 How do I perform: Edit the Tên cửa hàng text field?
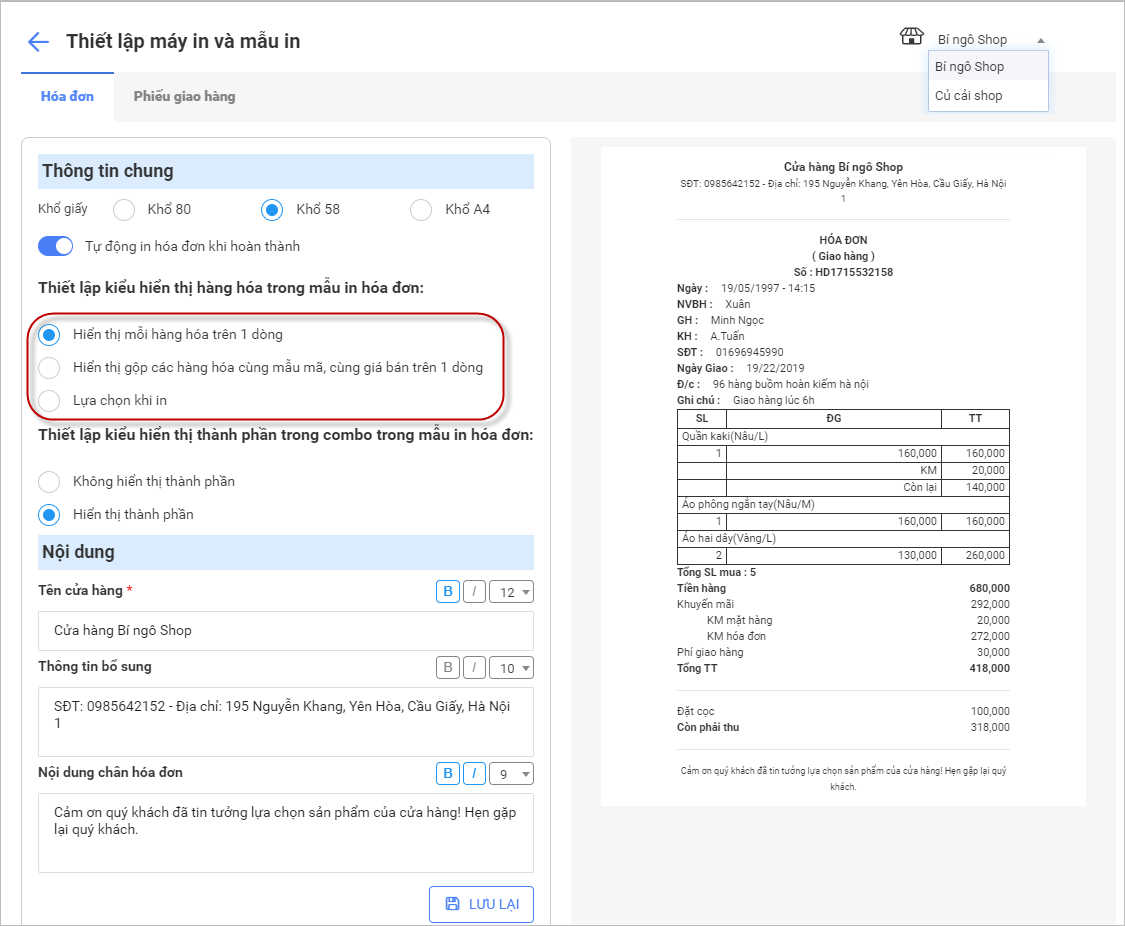(x=286, y=630)
